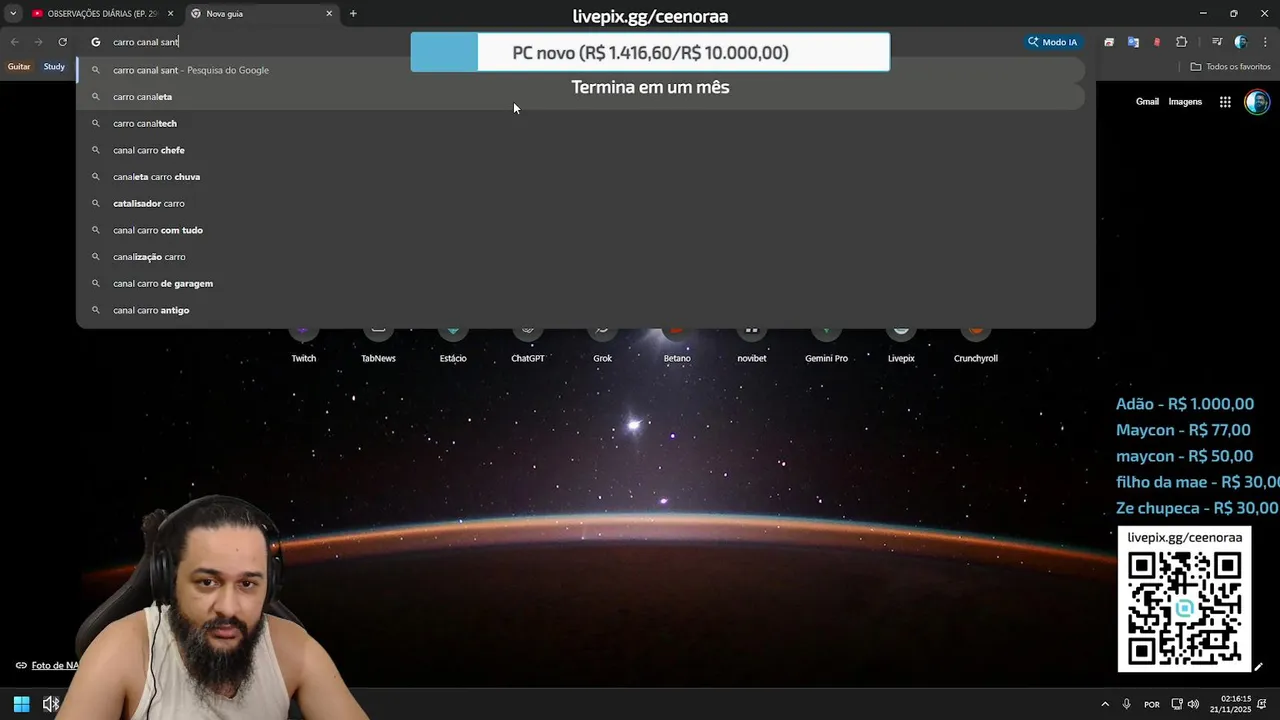Image resolution: width=1280 pixels, height=720 pixels.
Task: Open the Google apps grid
Action: [x=1225, y=102]
